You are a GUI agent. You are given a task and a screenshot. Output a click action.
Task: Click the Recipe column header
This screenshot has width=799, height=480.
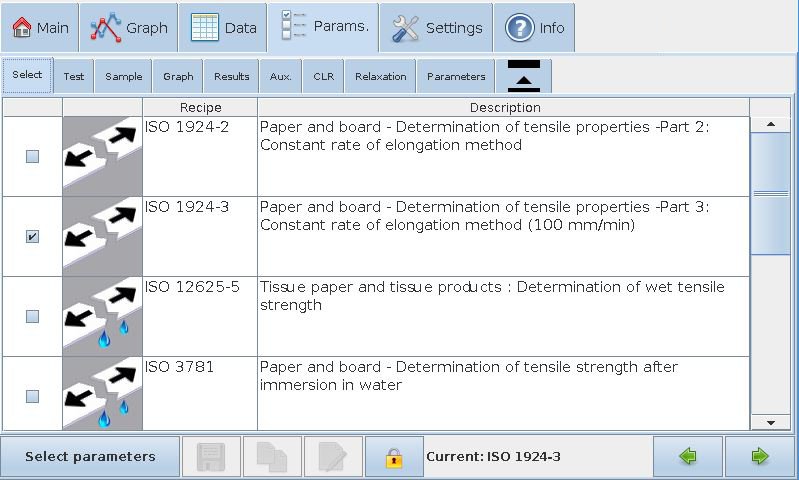[200, 108]
